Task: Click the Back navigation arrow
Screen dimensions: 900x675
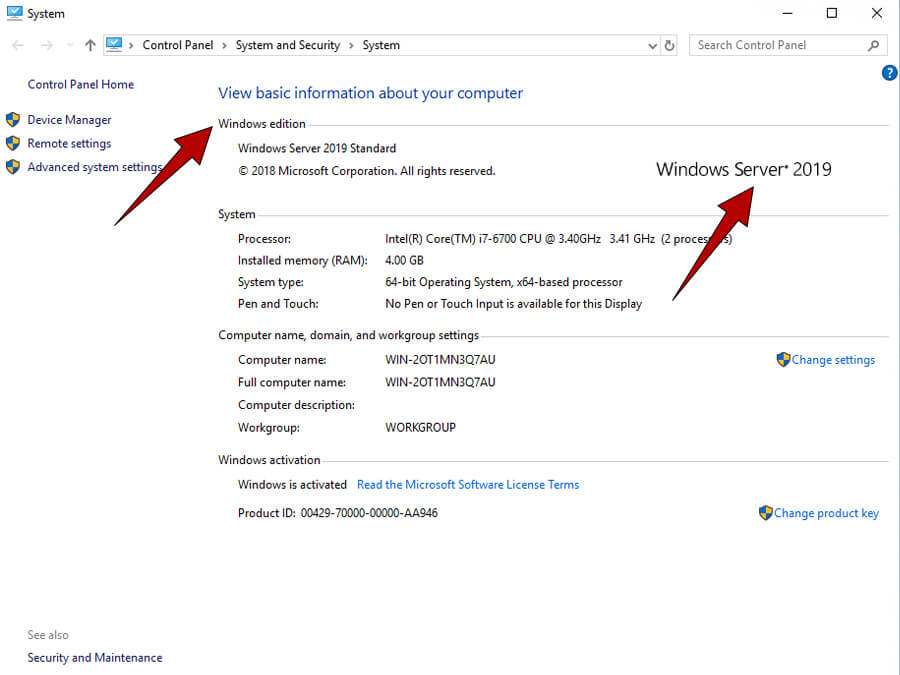Action: tap(18, 45)
